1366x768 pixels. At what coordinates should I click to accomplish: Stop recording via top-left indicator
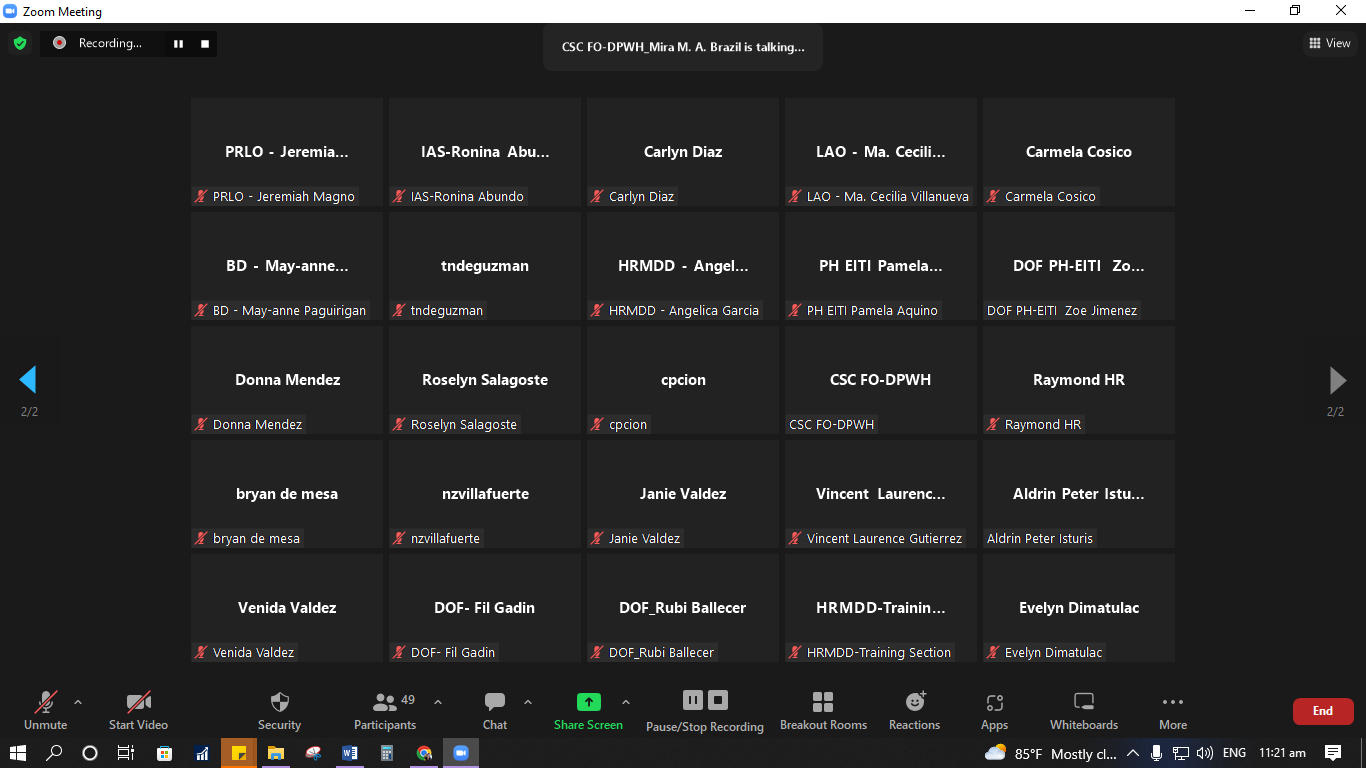(205, 43)
